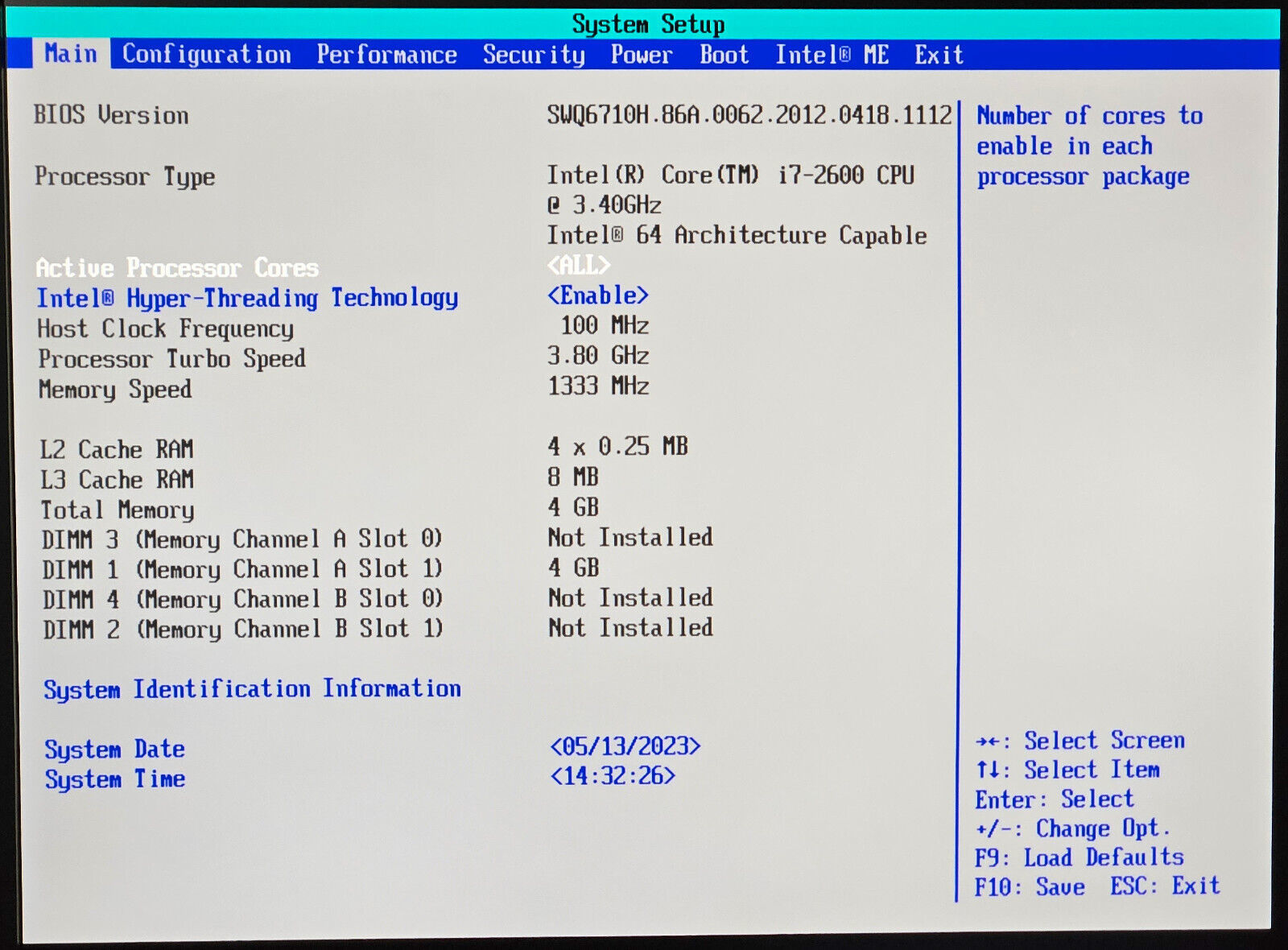This screenshot has width=1288, height=950.
Task: Open the Power tab
Action: [x=642, y=55]
